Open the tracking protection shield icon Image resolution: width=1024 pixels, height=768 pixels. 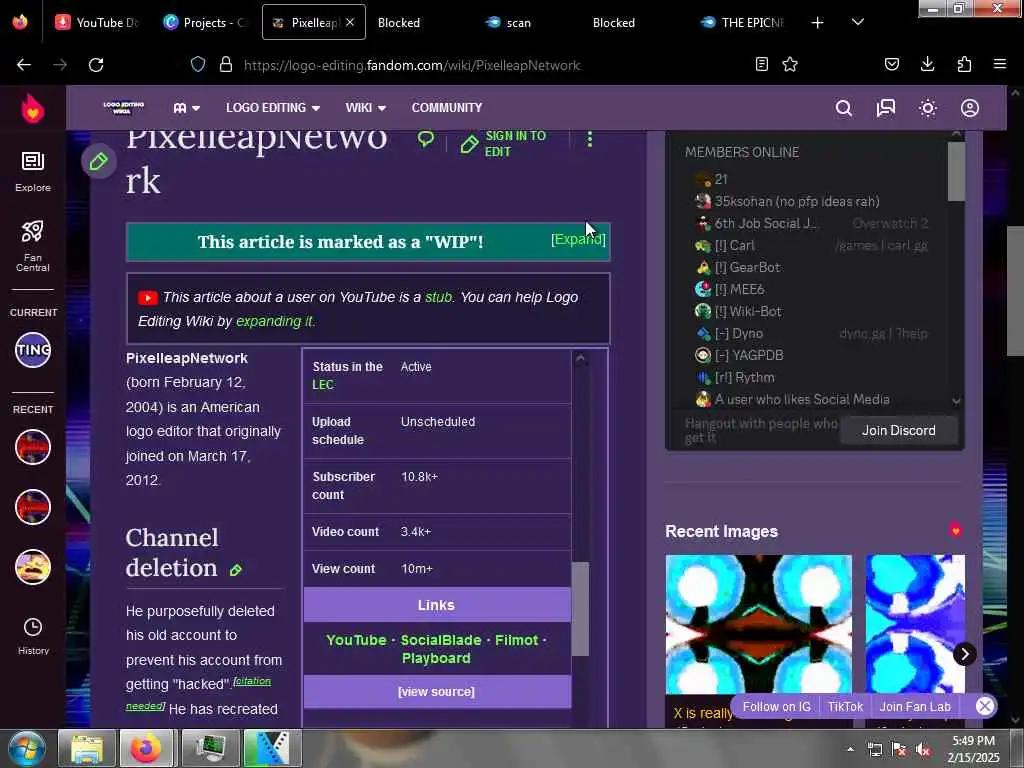click(x=198, y=64)
